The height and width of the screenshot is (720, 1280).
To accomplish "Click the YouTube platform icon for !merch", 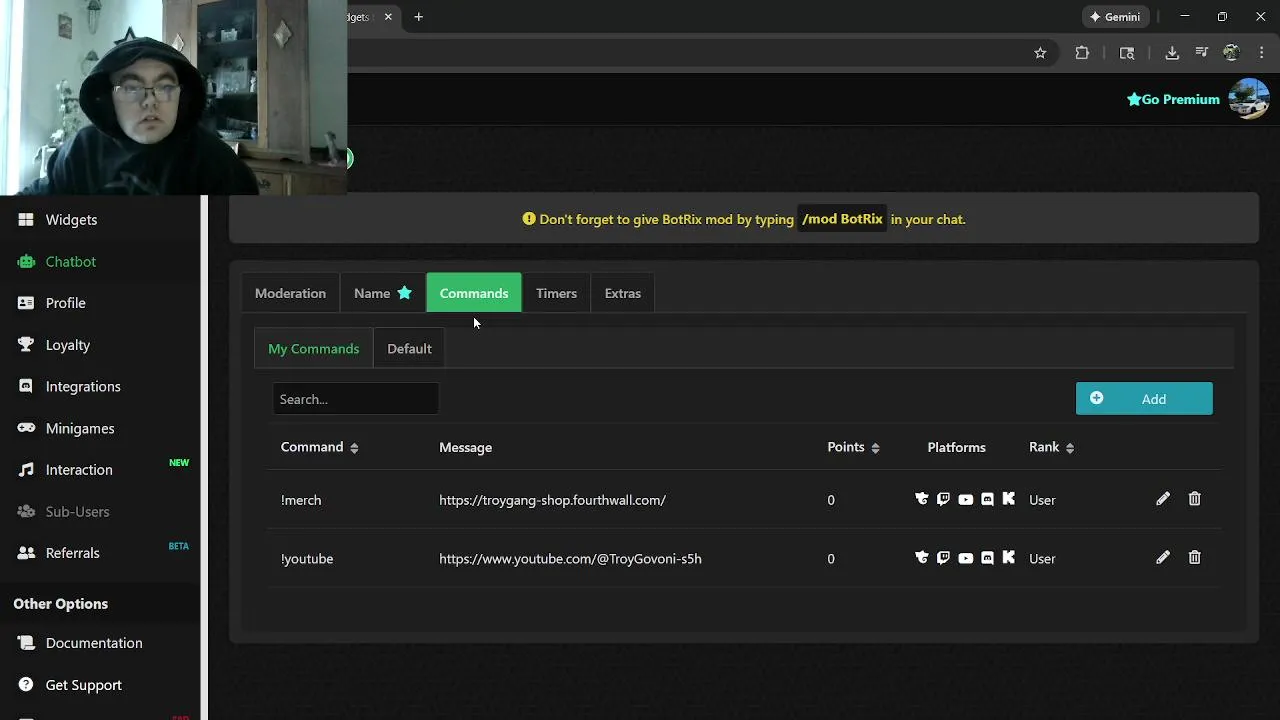I will point(965,499).
